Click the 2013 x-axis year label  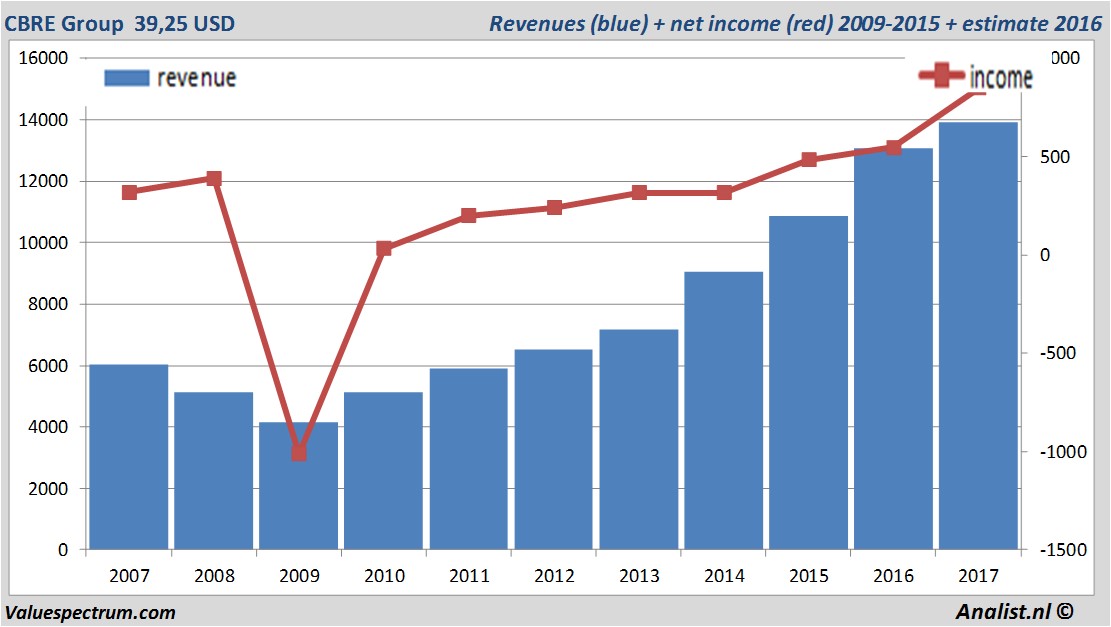(639, 575)
